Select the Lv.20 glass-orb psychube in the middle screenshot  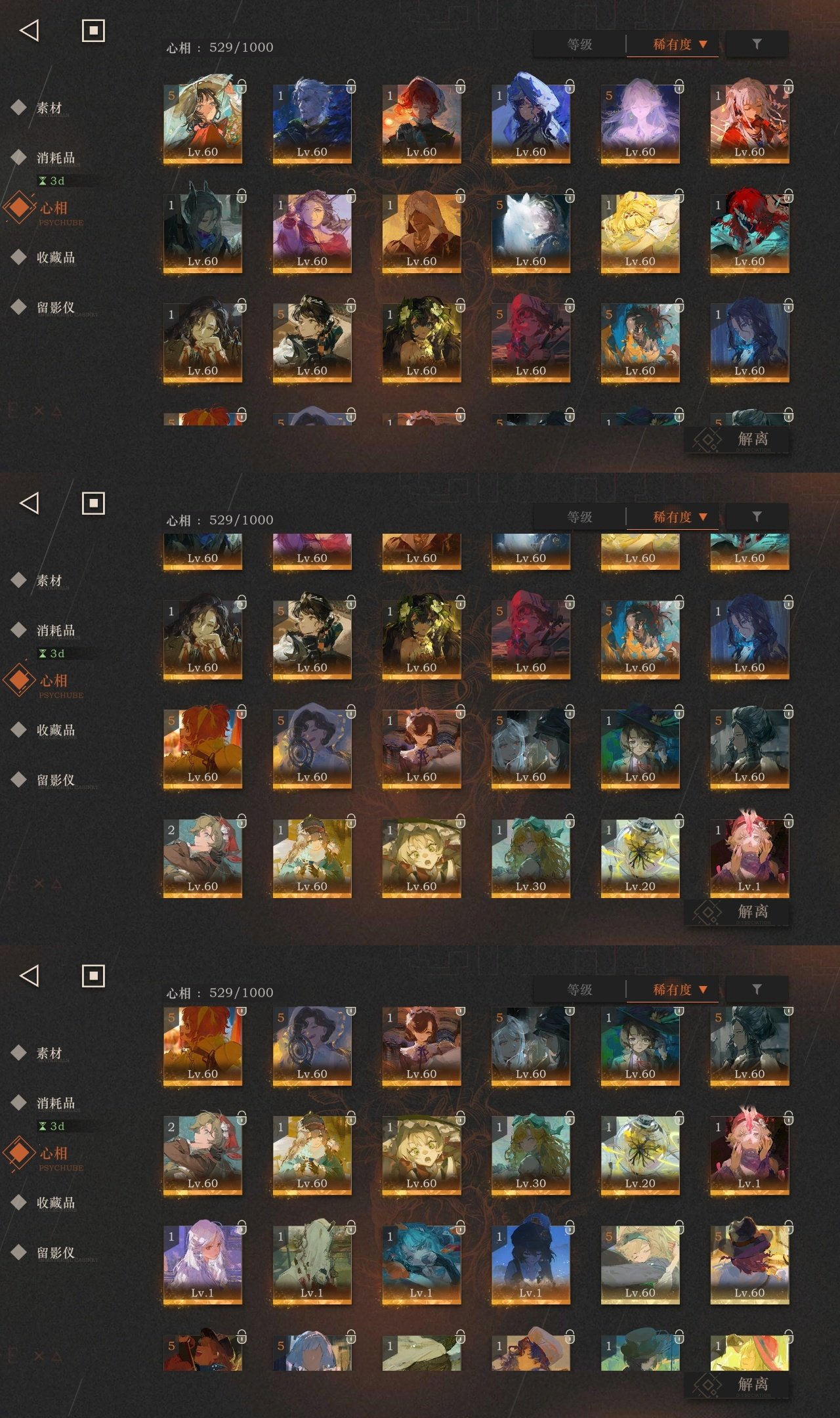(x=640, y=857)
